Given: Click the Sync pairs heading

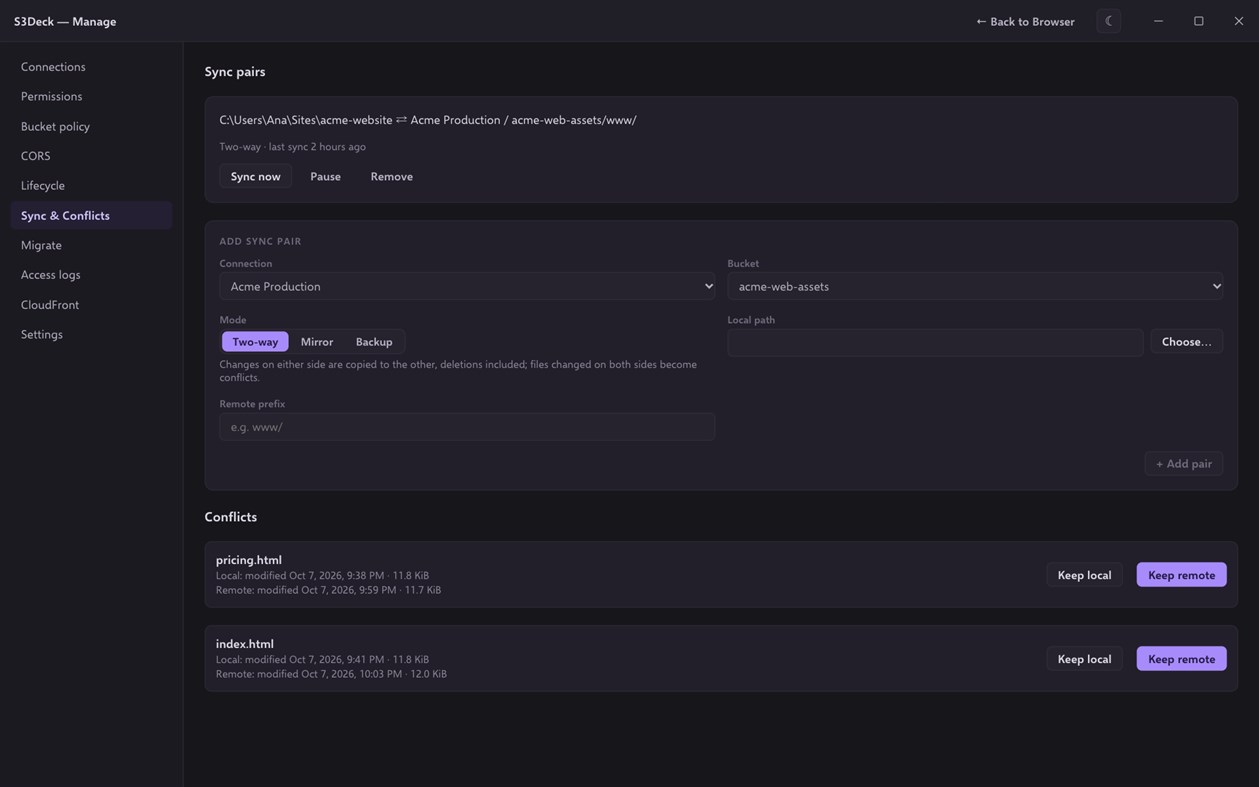Looking at the screenshot, I should click(x=235, y=72).
